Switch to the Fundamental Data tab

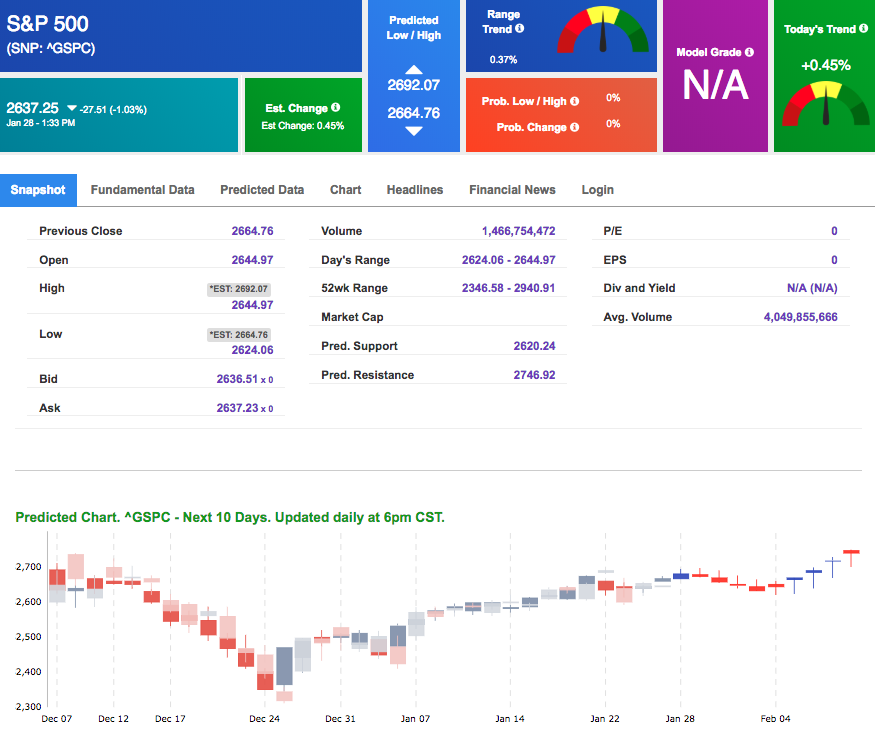click(x=142, y=190)
